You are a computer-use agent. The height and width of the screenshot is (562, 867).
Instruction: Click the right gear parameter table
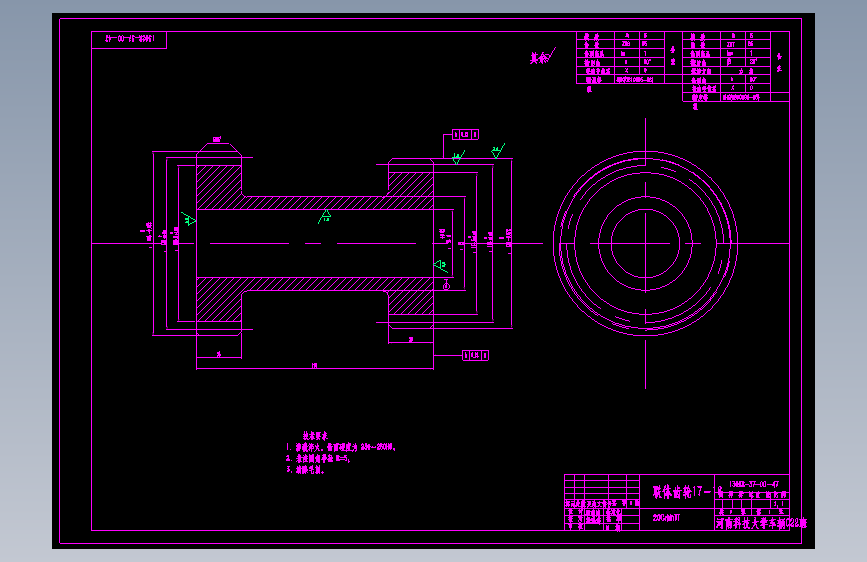(736, 67)
